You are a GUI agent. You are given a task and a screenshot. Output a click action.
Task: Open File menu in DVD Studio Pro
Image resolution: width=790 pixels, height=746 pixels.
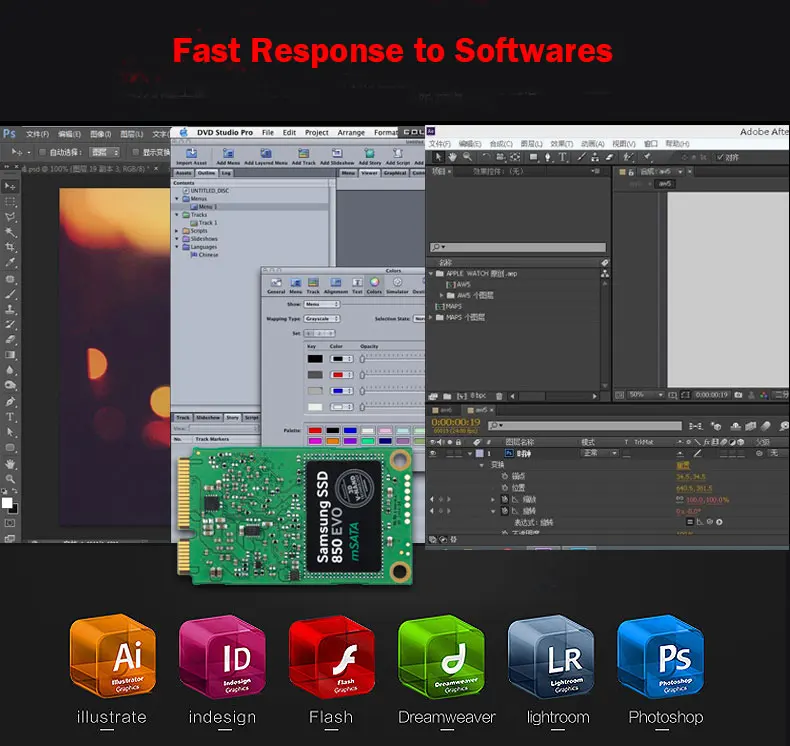pyautogui.click(x=268, y=132)
